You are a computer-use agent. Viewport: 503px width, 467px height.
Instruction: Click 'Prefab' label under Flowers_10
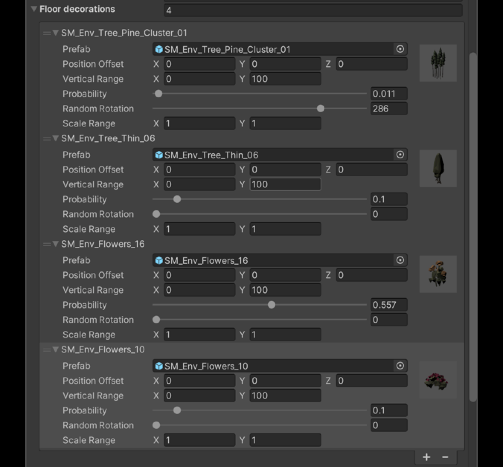tap(76, 366)
